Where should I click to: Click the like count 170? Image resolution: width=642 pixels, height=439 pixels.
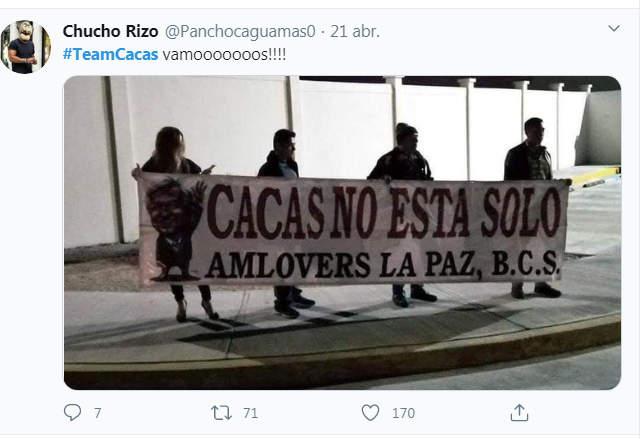(x=403, y=413)
